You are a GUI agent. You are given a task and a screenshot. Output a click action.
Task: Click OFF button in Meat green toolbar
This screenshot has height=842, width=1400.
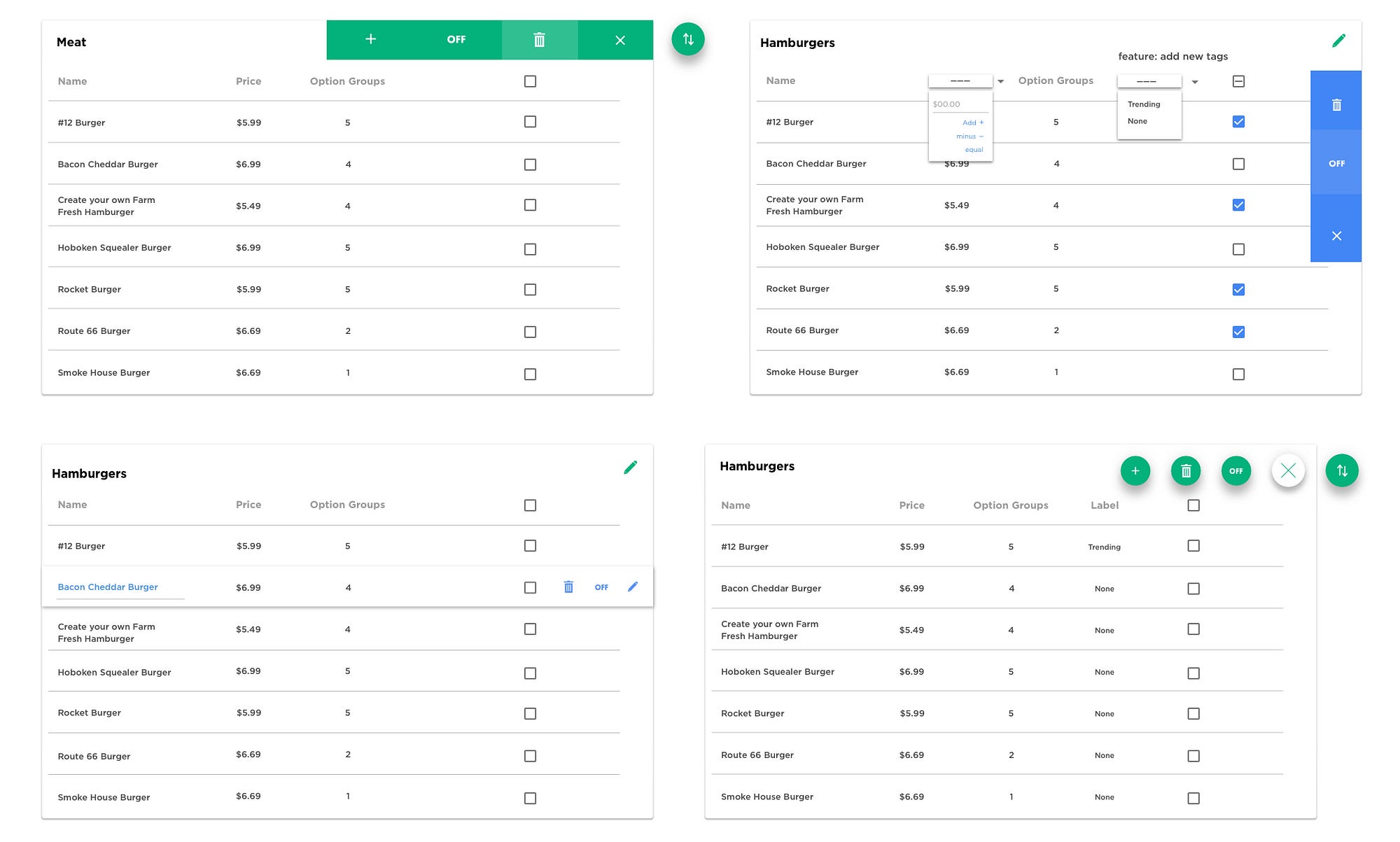[456, 39]
